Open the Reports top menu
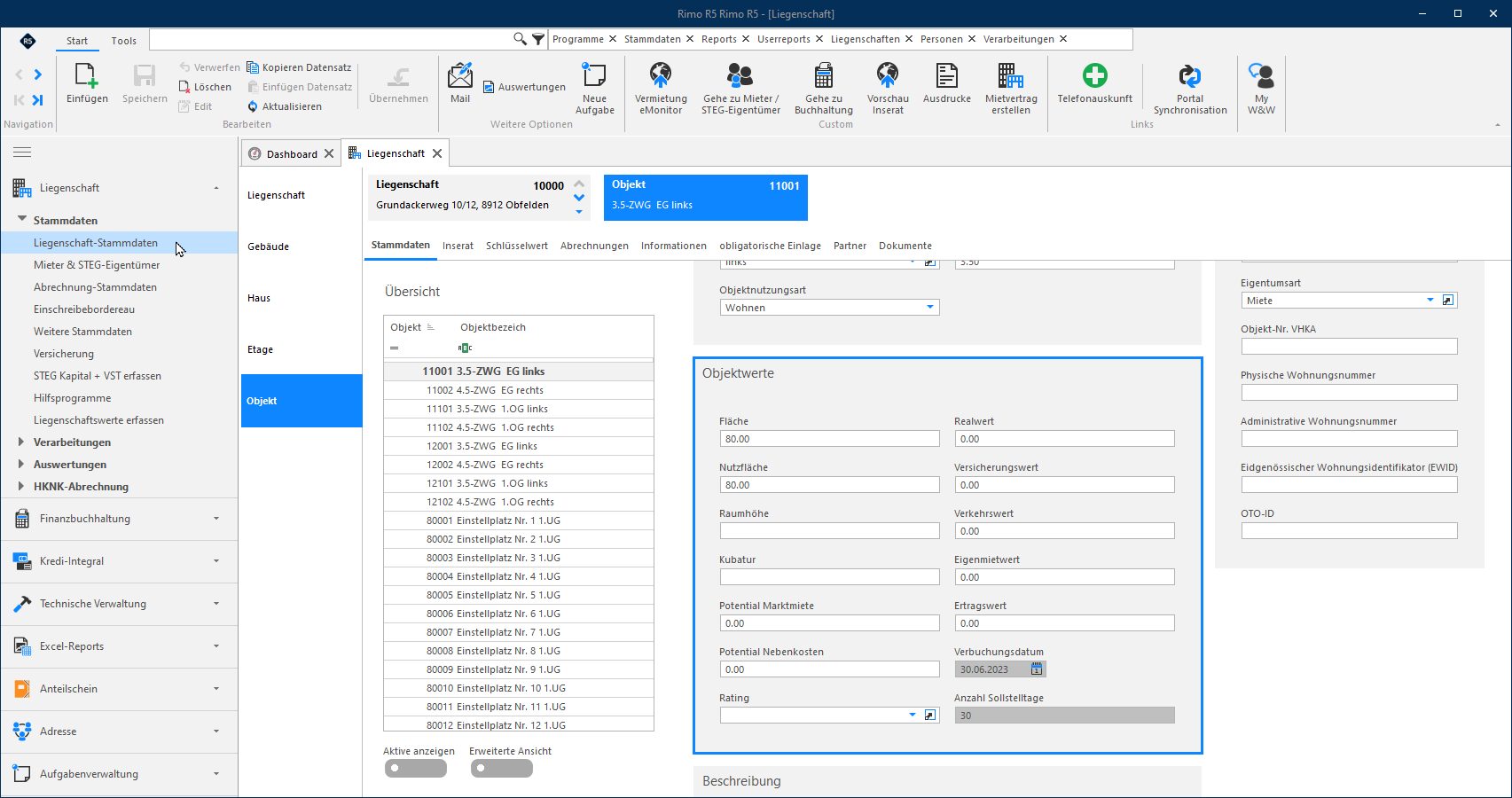This screenshot has height=798, width=1512. 718,39
